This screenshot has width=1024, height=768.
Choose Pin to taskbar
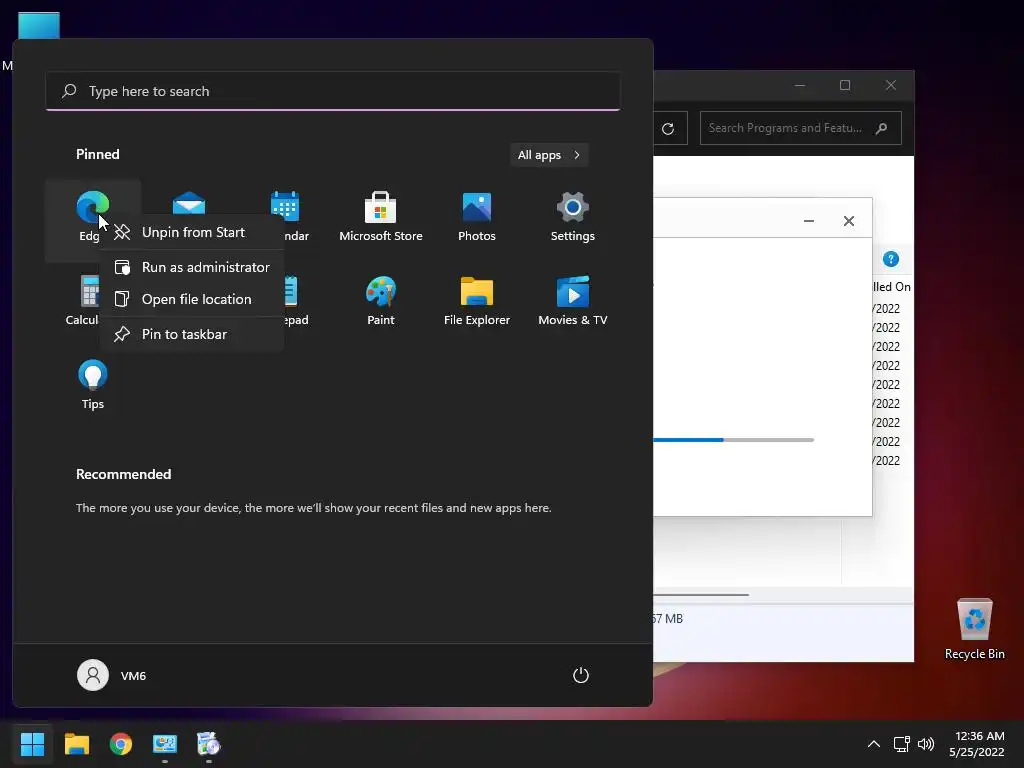[x=192, y=334]
